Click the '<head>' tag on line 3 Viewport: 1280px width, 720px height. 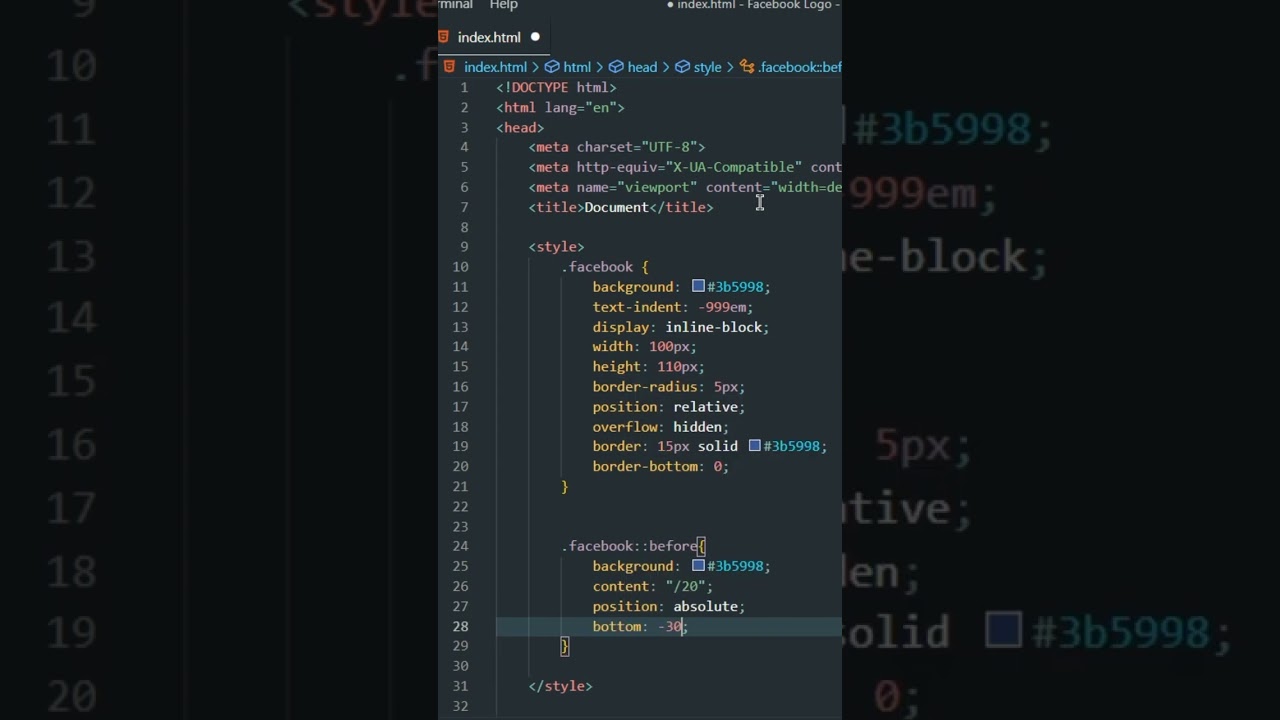coord(520,127)
